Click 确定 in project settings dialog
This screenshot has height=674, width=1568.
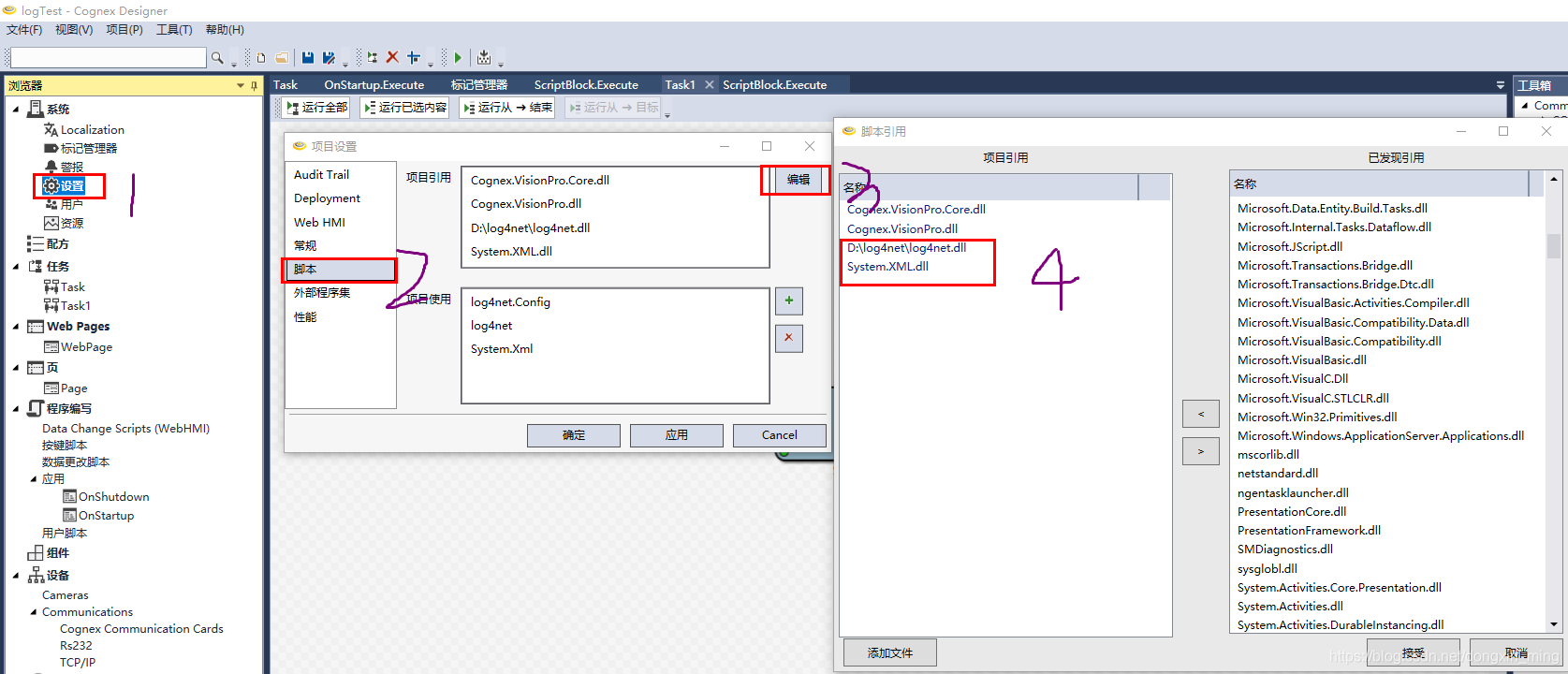click(574, 435)
